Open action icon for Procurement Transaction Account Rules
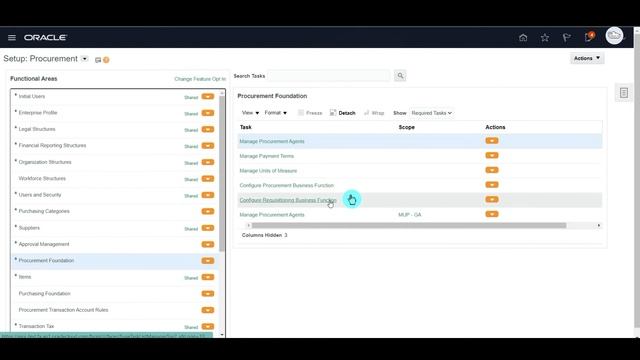Screen dimensions: 640x360 click(208, 310)
